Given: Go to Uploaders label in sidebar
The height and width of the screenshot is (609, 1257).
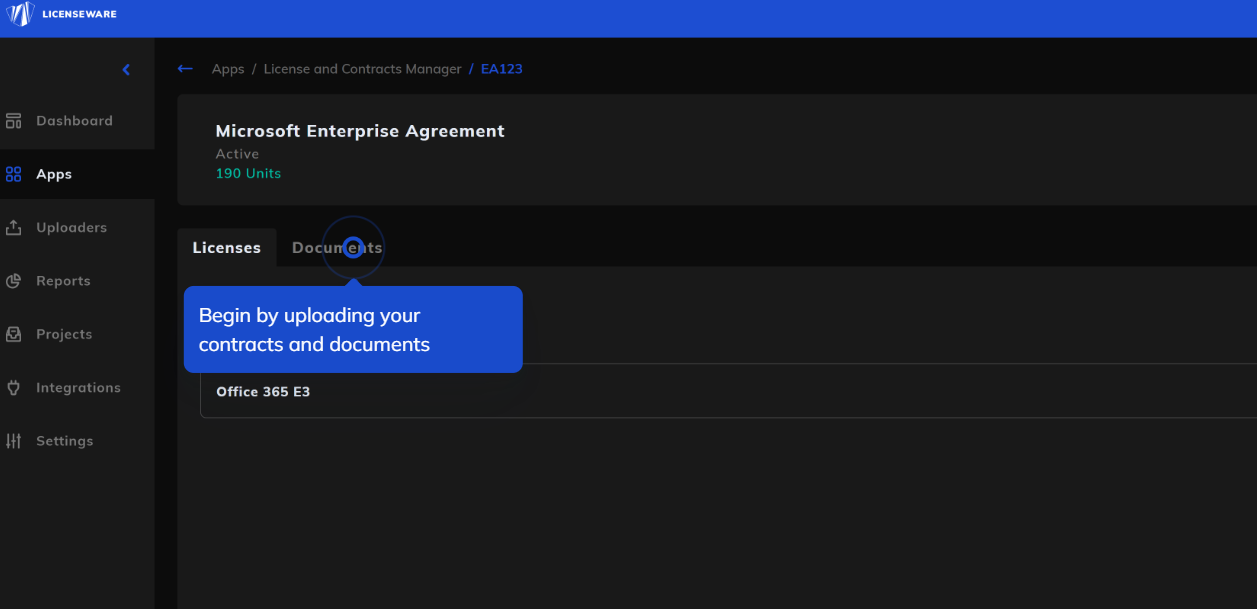Looking at the screenshot, I should 71,228.
